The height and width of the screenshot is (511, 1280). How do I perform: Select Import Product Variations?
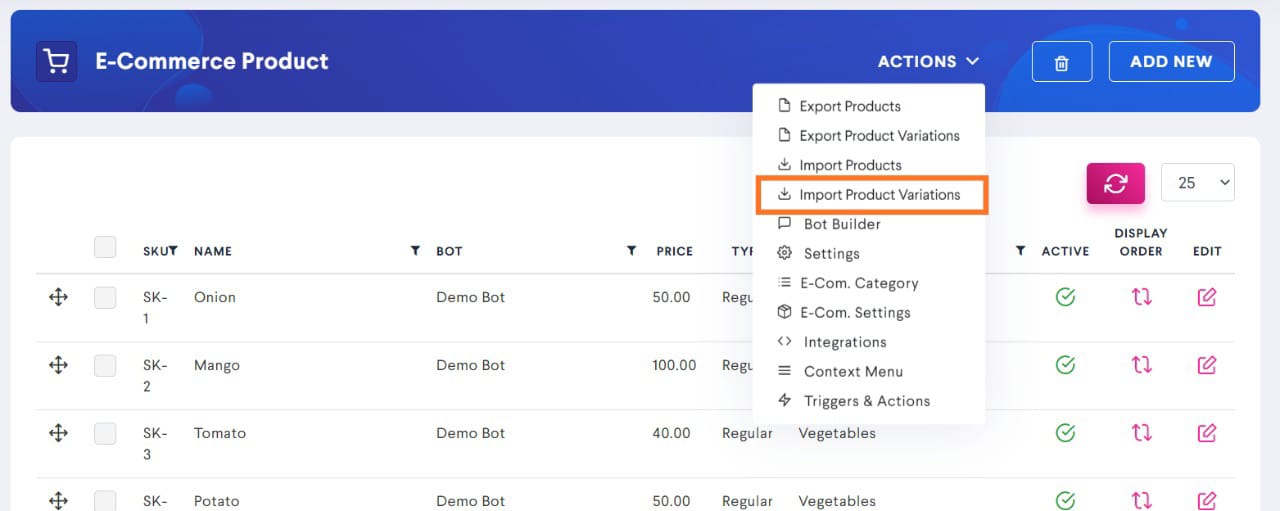[871, 195]
